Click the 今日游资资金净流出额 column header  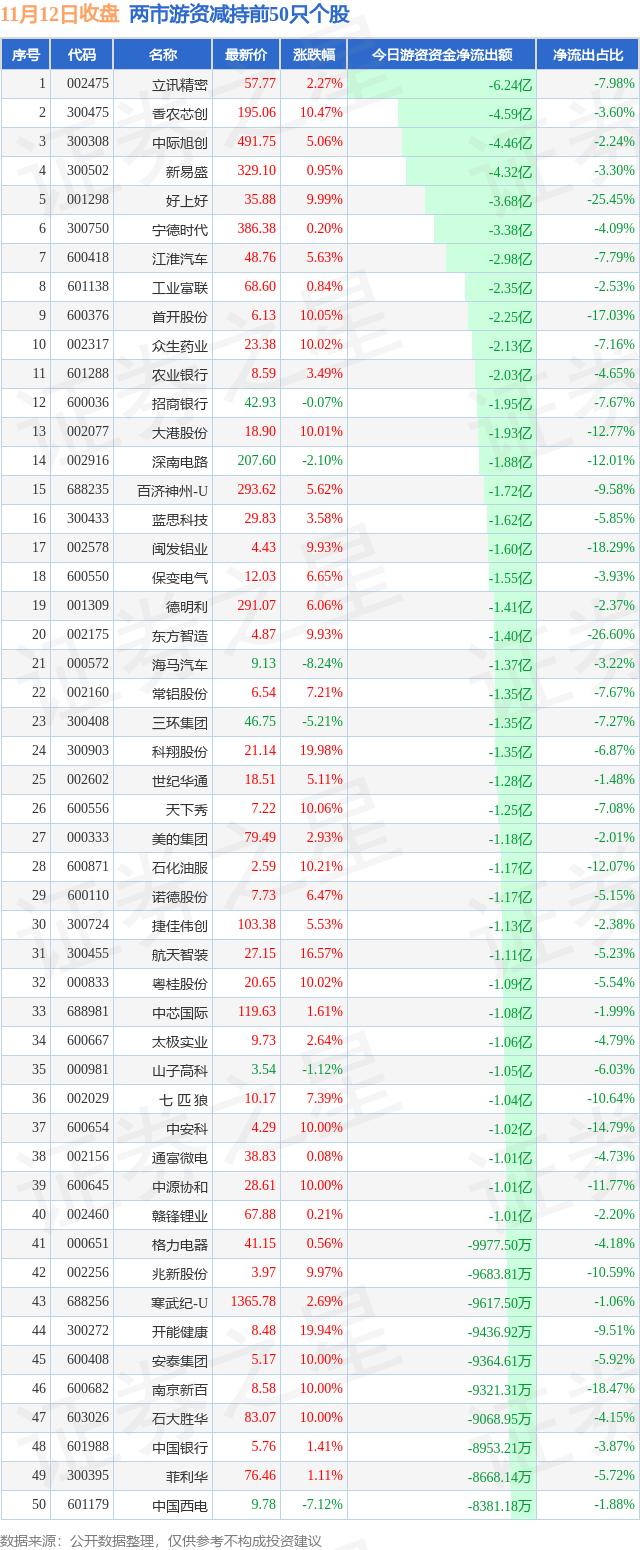[x=442, y=55]
